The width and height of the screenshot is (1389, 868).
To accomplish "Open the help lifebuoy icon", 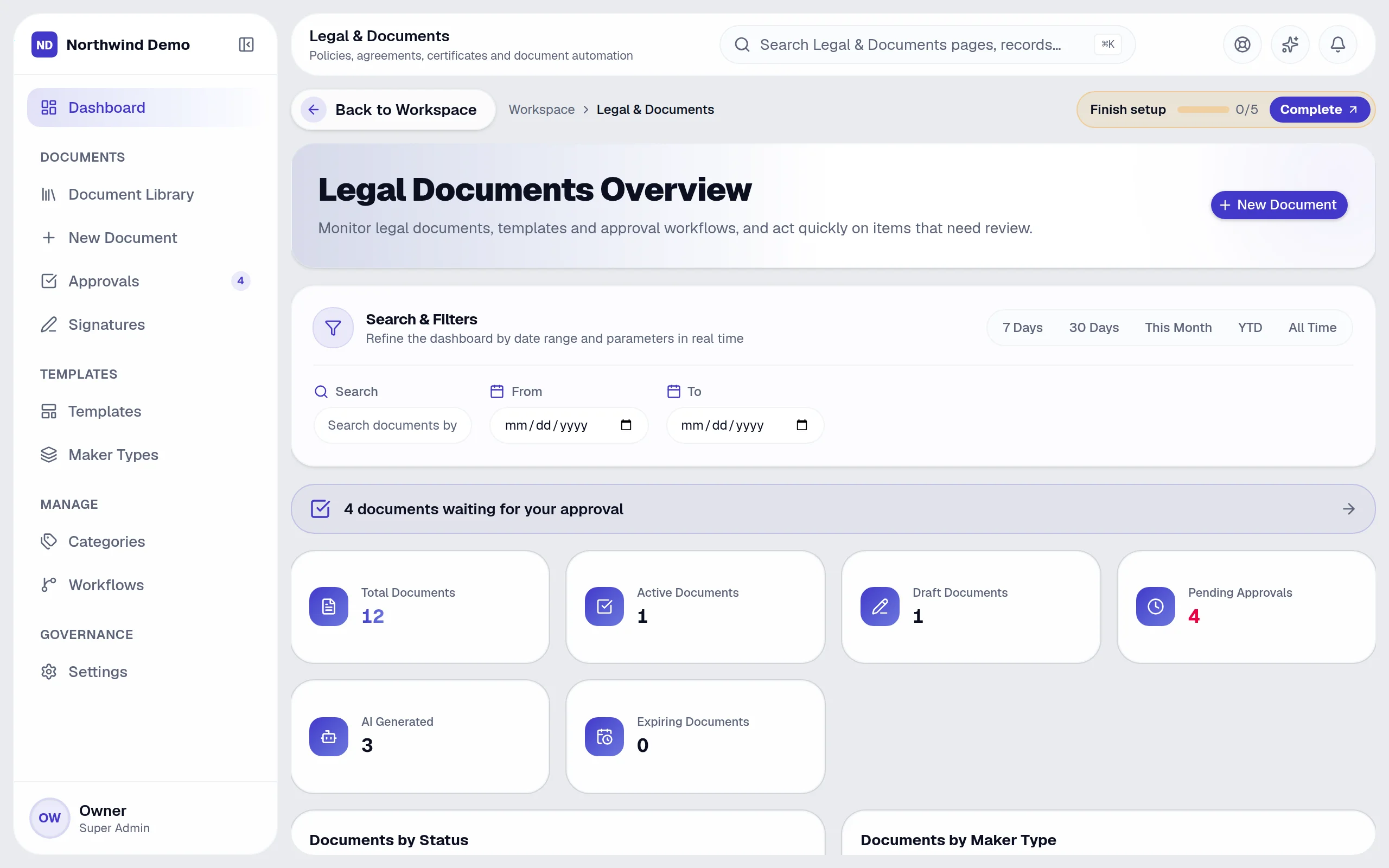I will (1242, 44).
